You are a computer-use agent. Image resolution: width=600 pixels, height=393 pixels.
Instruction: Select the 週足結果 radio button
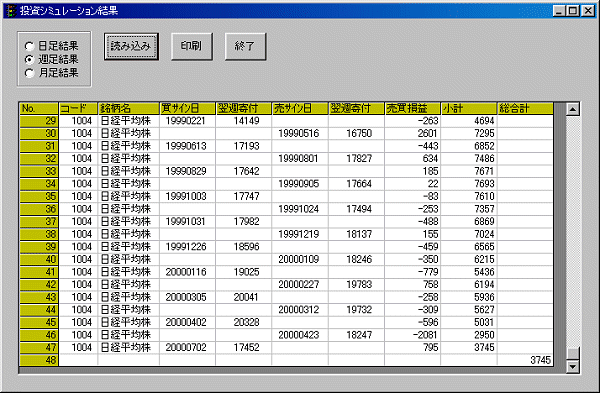click(51, 60)
